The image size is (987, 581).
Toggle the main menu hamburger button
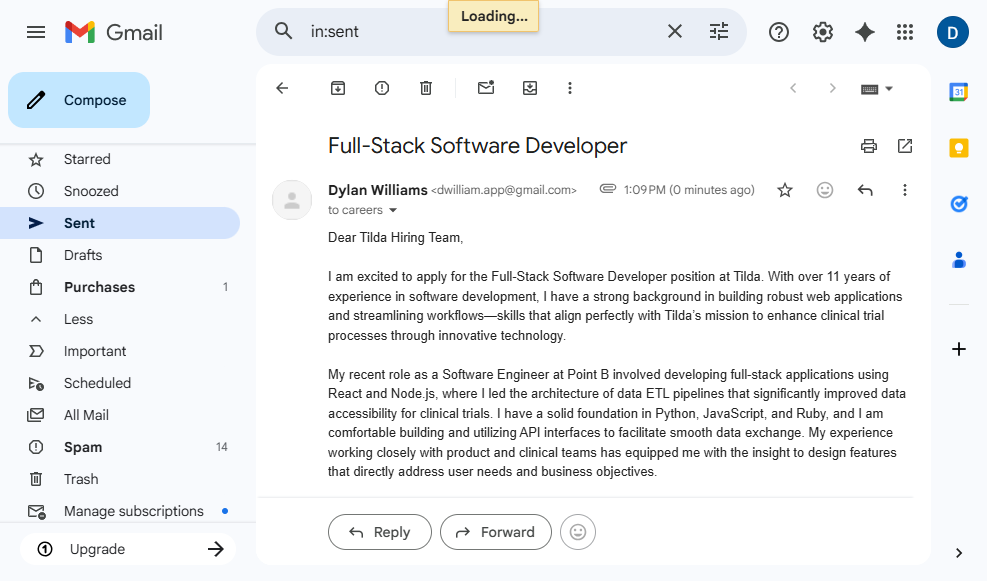(x=36, y=32)
